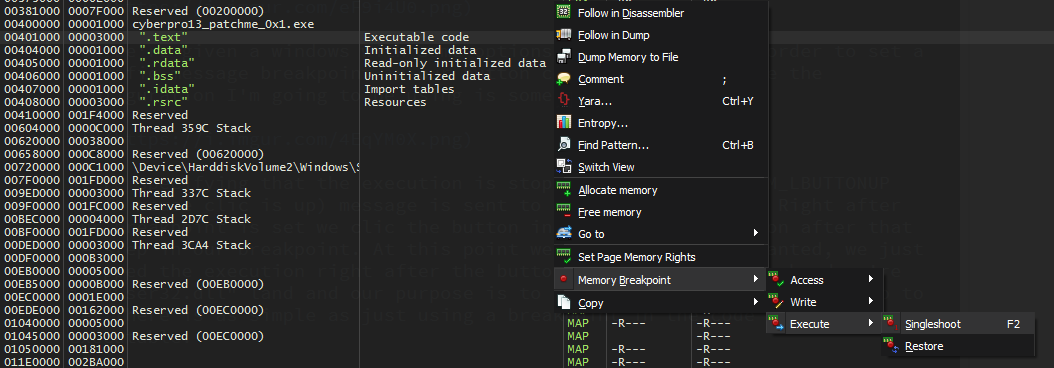Image resolution: width=1054 pixels, height=368 pixels.
Task: Select Thread 2D7C Stack row
Action: coord(191,219)
